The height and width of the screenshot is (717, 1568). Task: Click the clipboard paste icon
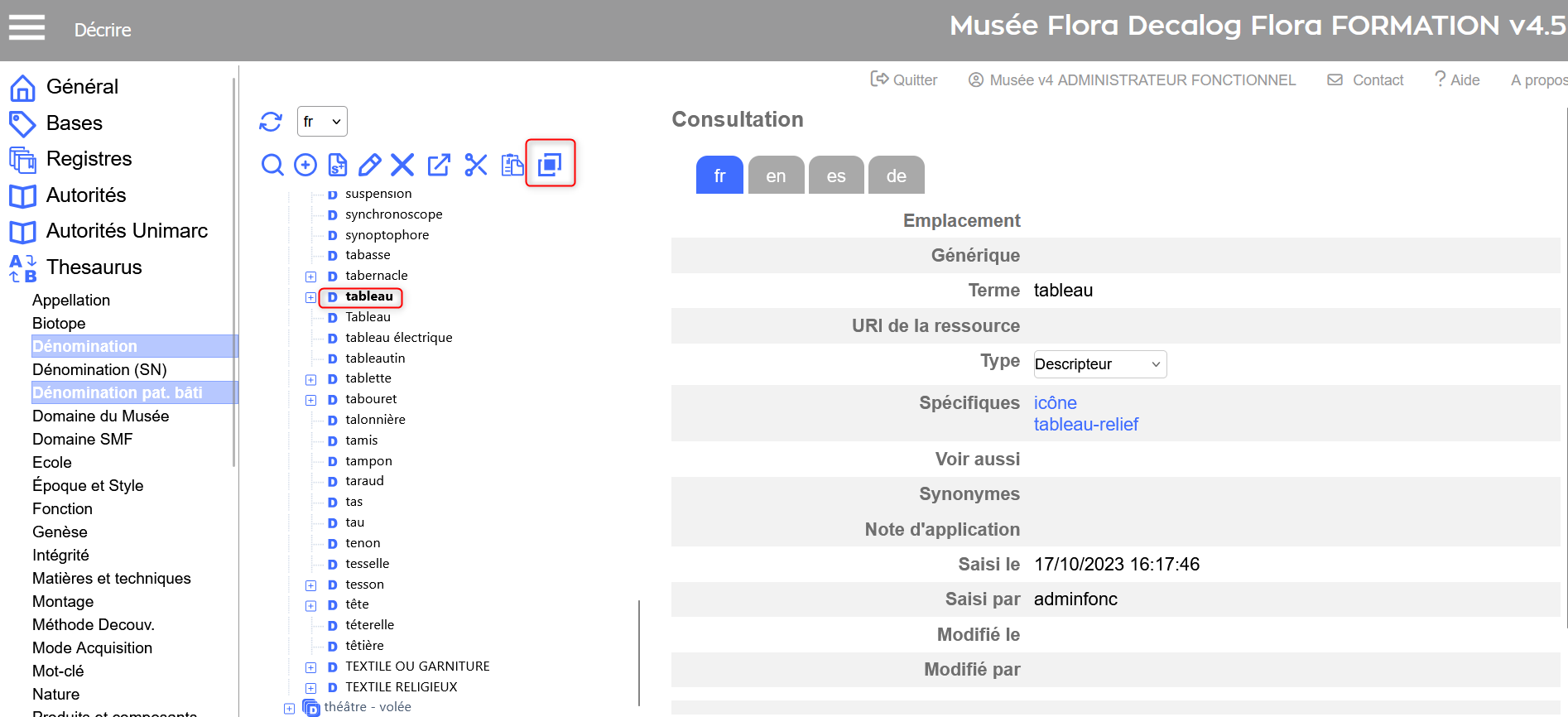click(x=512, y=165)
